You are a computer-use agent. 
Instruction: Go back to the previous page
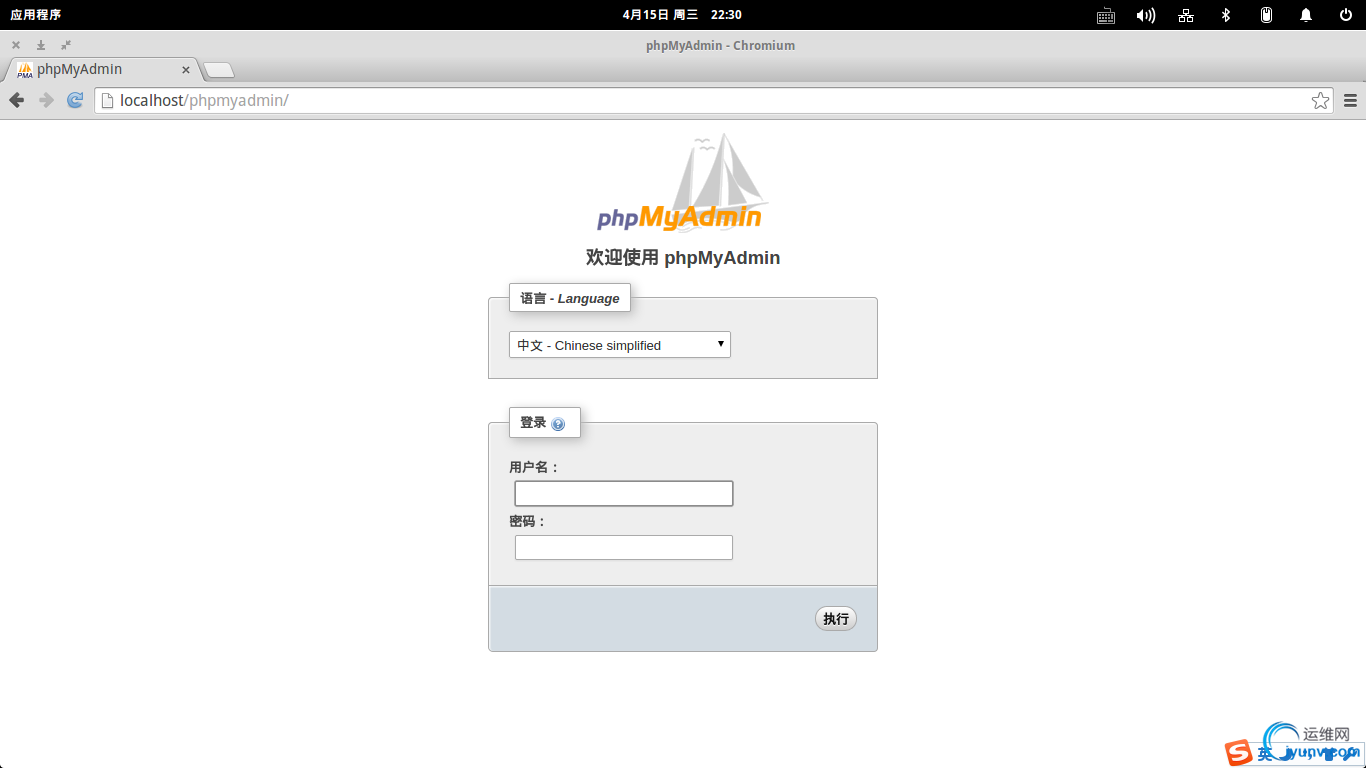tap(16, 100)
